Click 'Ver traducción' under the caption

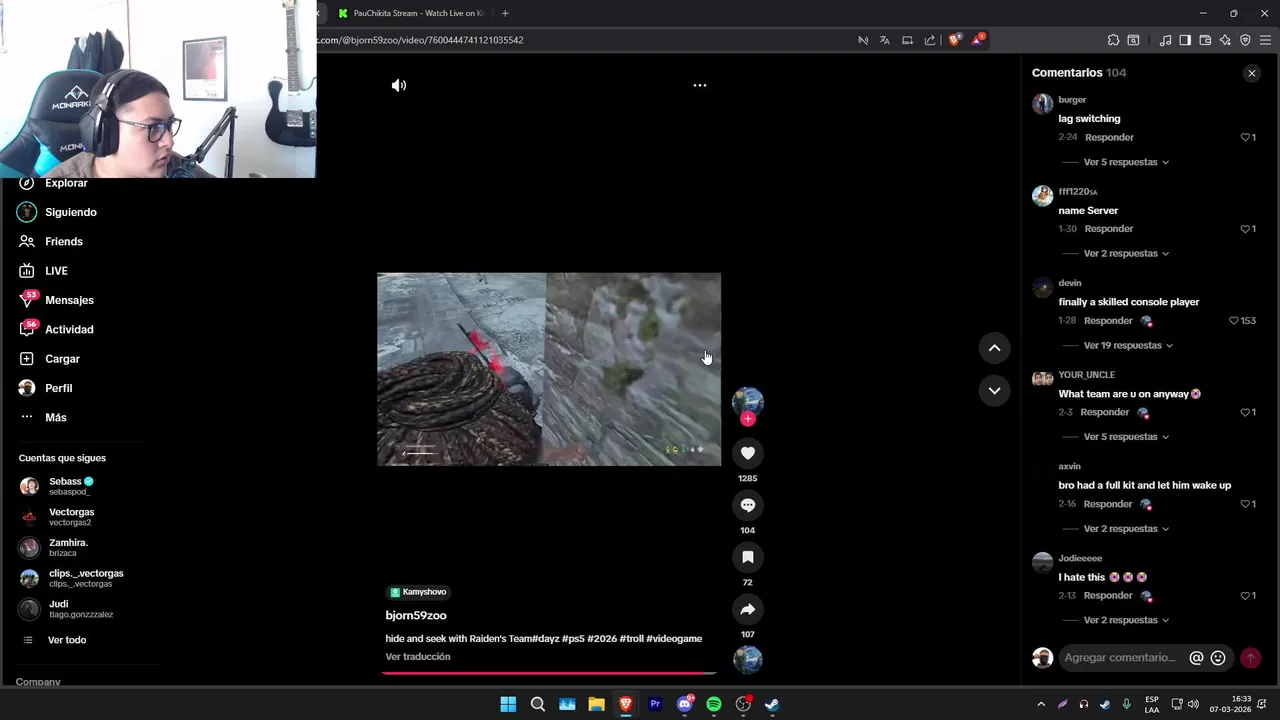point(418,657)
